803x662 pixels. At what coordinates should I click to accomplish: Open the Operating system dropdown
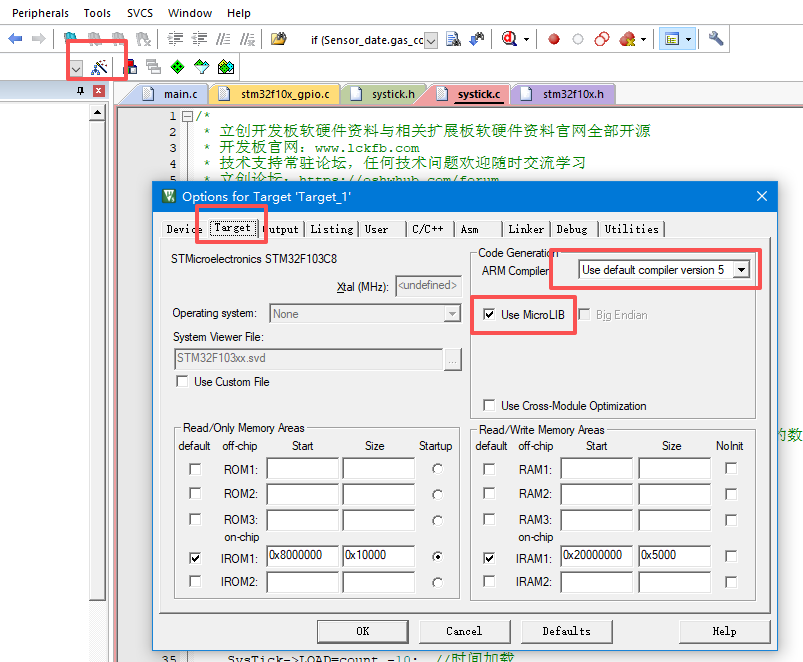click(x=452, y=313)
